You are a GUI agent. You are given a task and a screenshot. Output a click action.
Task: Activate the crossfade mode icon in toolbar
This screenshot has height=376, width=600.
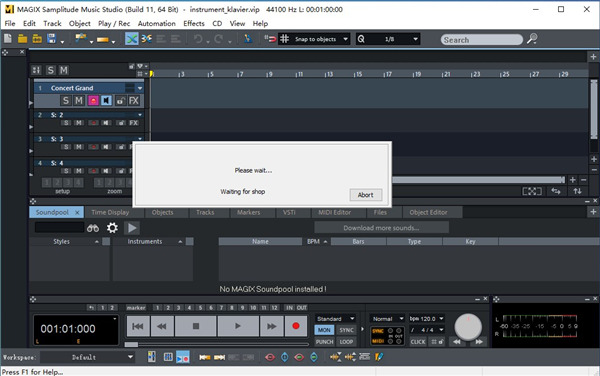pyautogui.click(x=132, y=39)
